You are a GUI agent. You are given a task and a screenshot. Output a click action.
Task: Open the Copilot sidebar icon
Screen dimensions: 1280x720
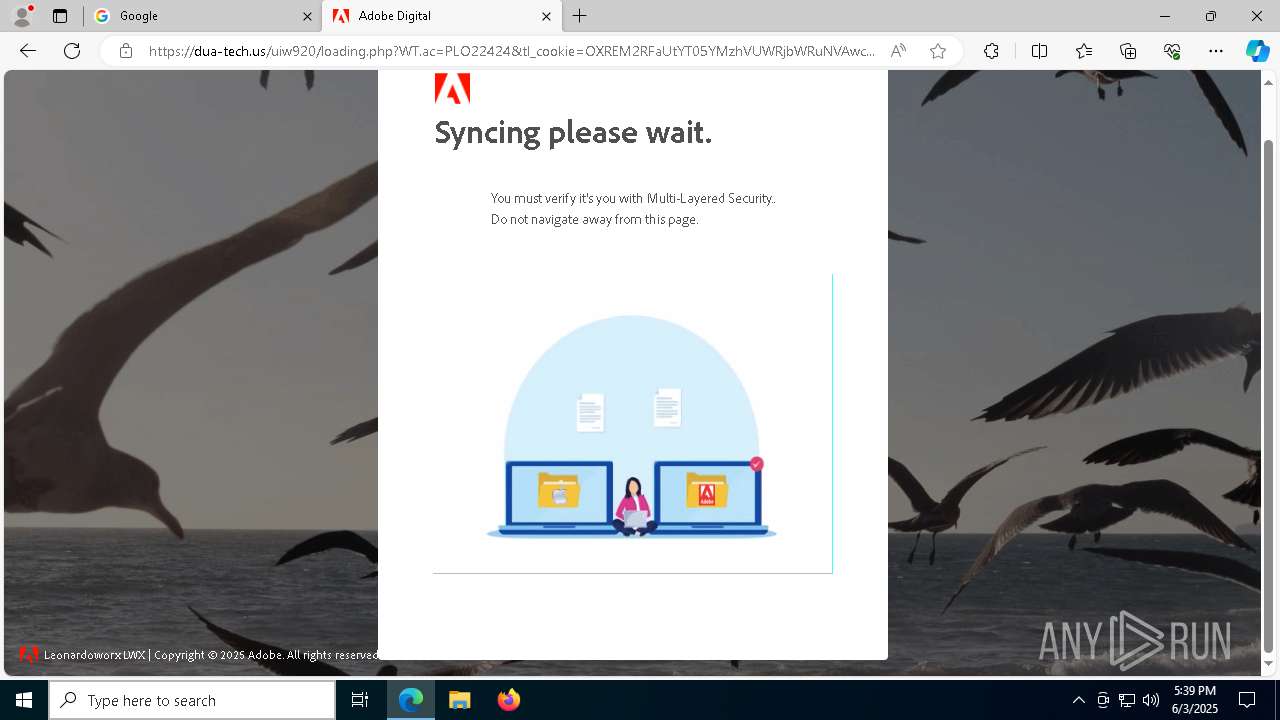1257,51
